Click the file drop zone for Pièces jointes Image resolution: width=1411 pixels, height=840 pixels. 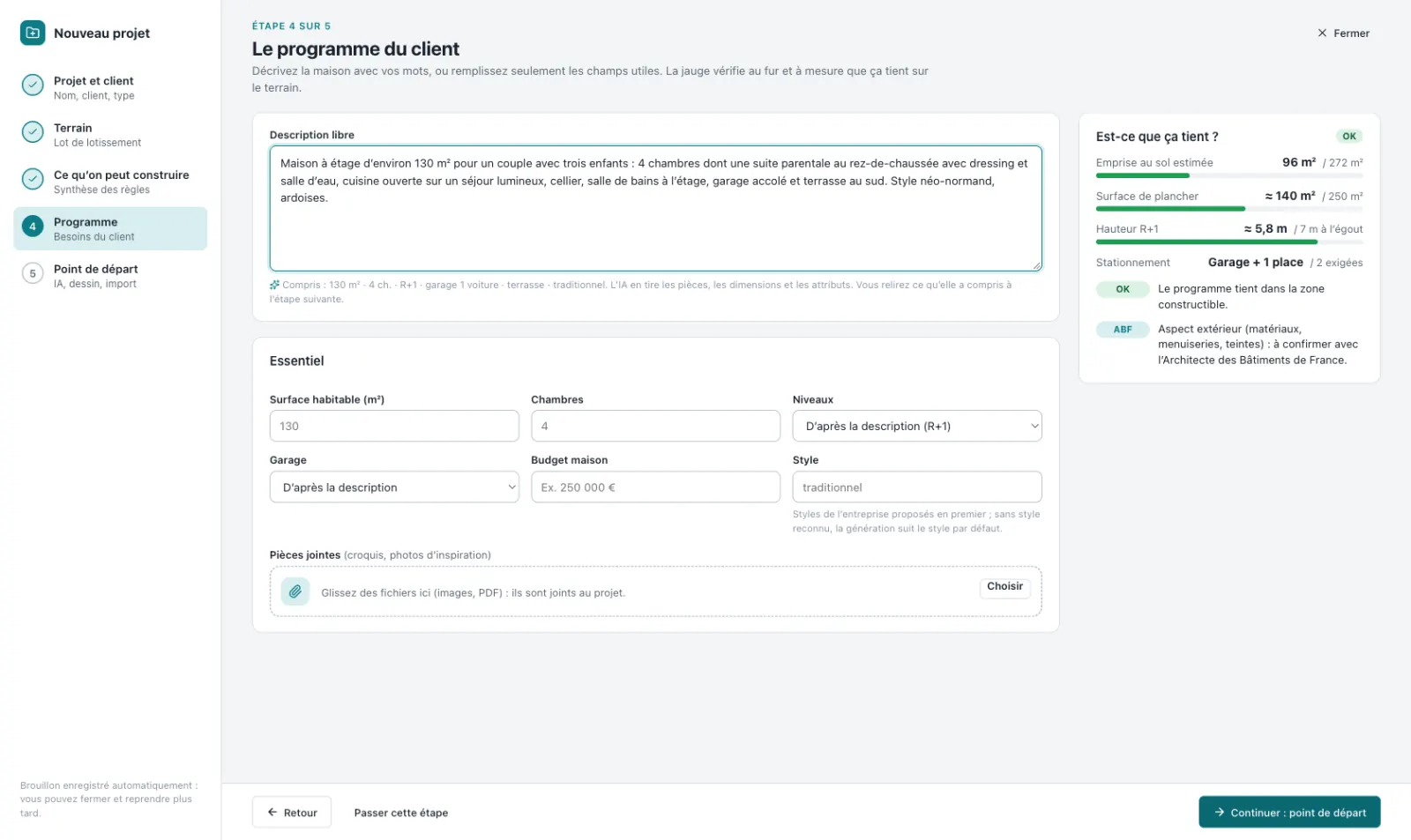[655, 591]
